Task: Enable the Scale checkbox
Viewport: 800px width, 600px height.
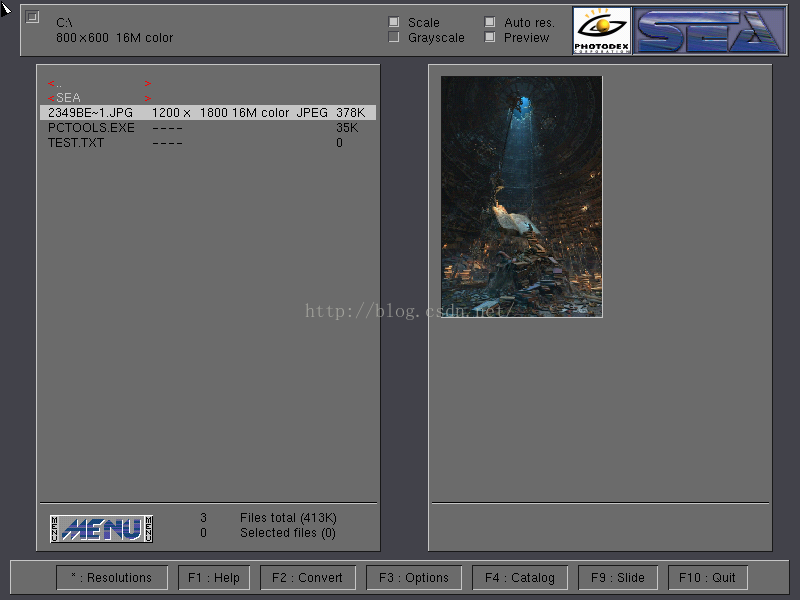Action: click(x=394, y=22)
